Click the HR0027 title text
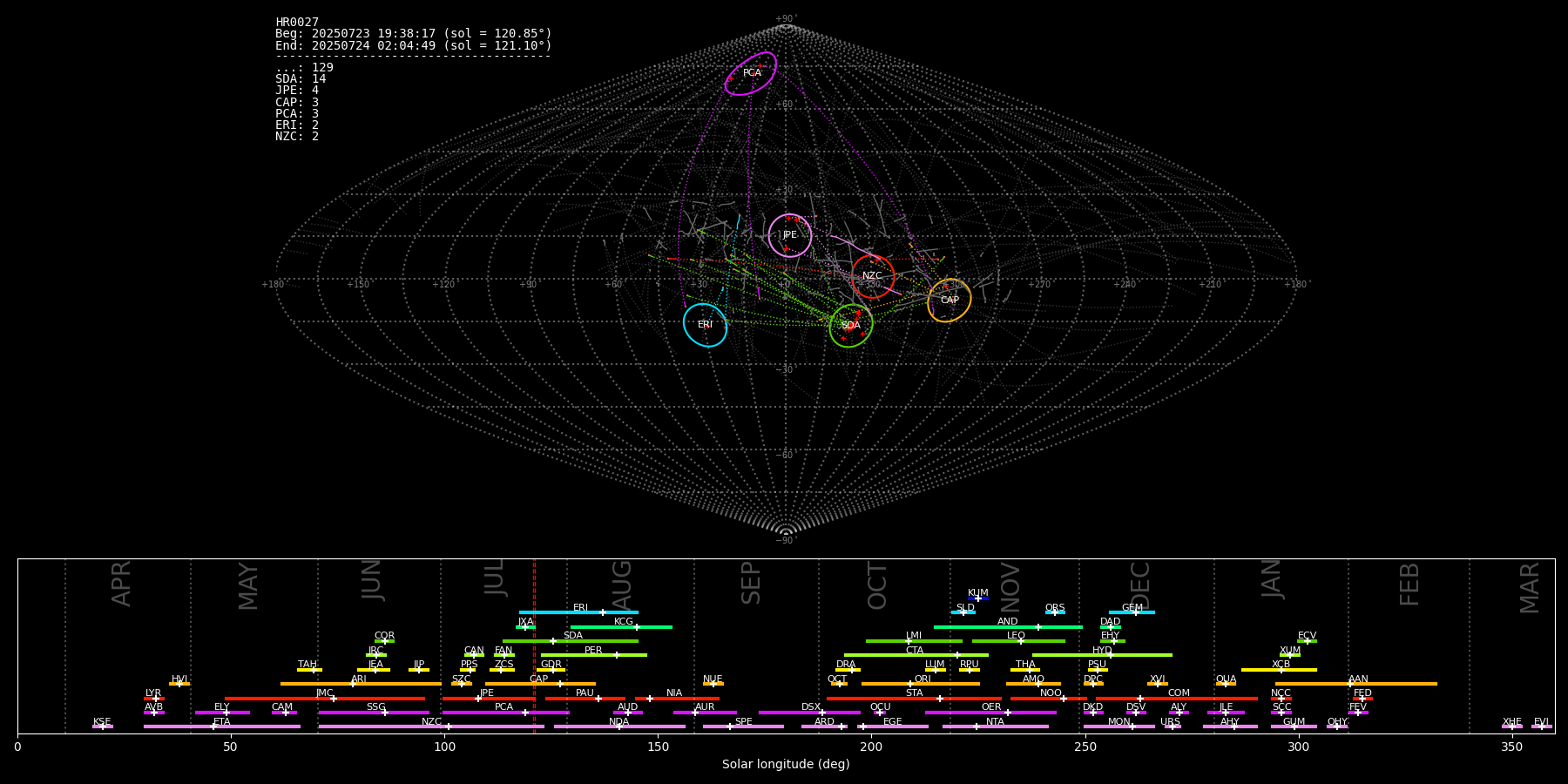 [x=297, y=23]
